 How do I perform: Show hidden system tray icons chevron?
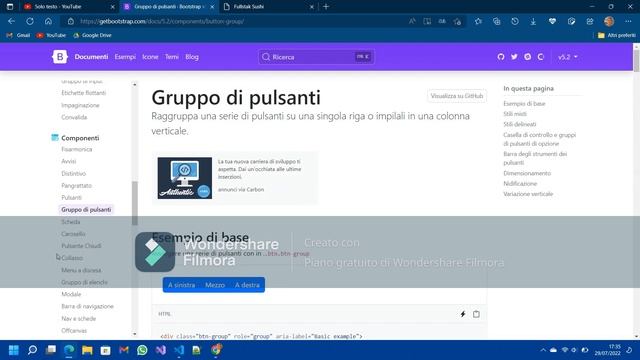[x=542, y=350]
